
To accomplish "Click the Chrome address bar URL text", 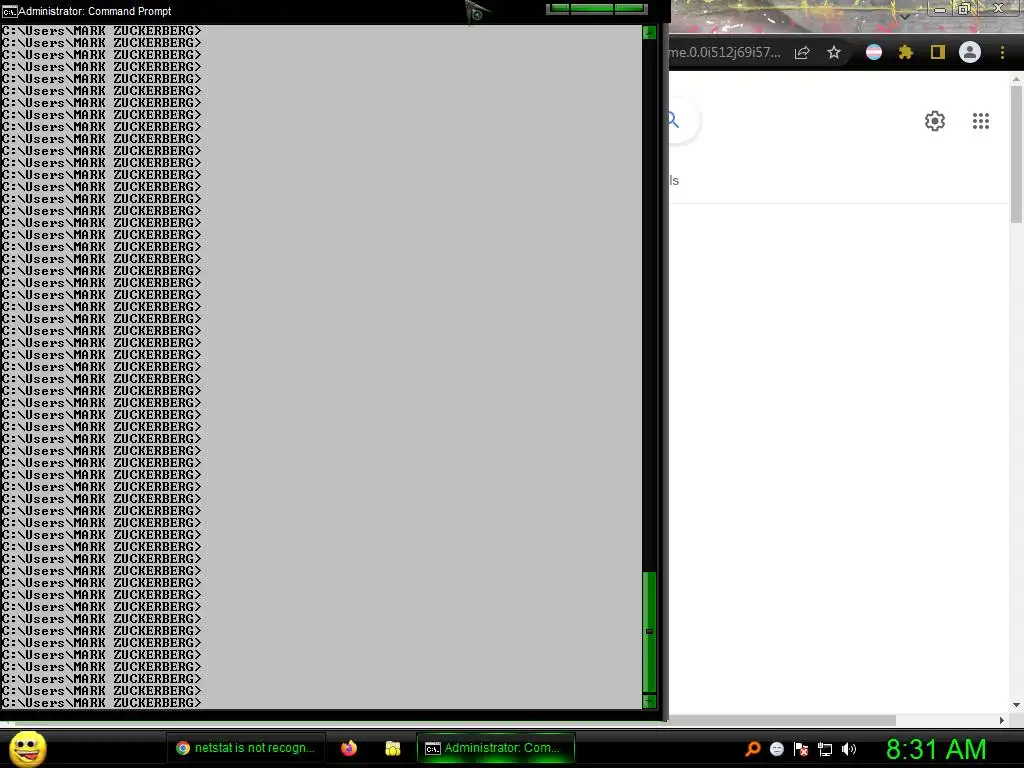I will pyautogui.click(x=725, y=53).
